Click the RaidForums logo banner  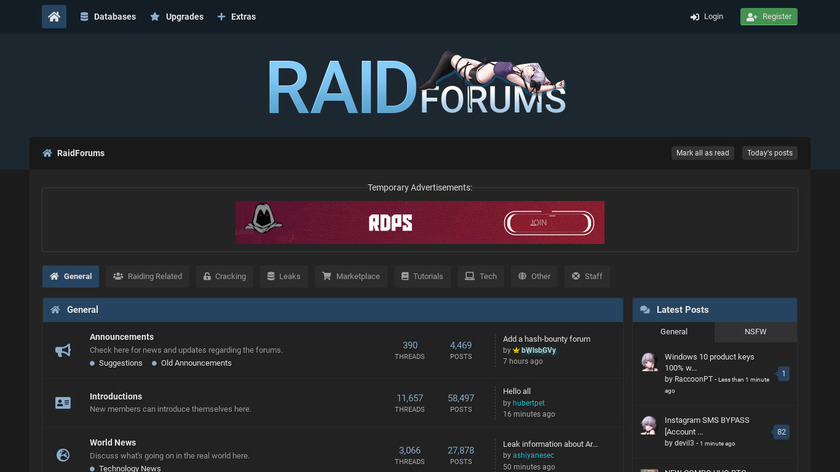tap(418, 85)
